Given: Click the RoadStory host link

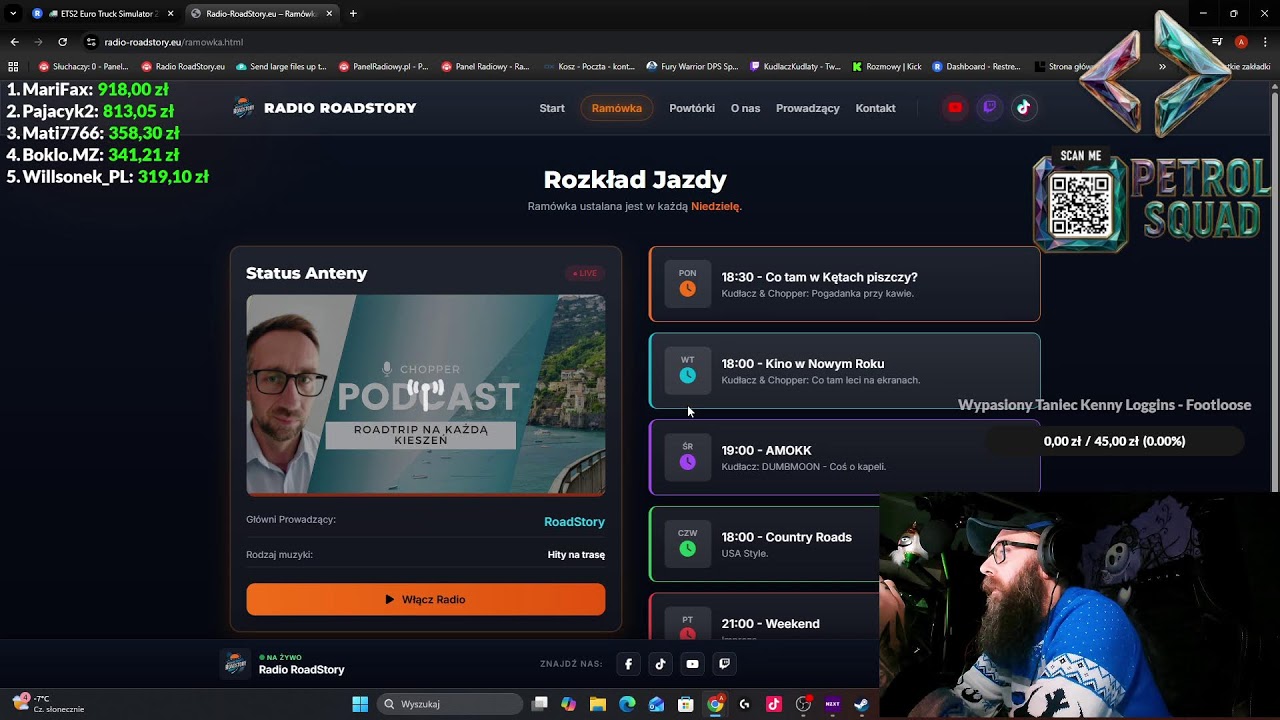Looking at the screenshot, I should (574, 522).
